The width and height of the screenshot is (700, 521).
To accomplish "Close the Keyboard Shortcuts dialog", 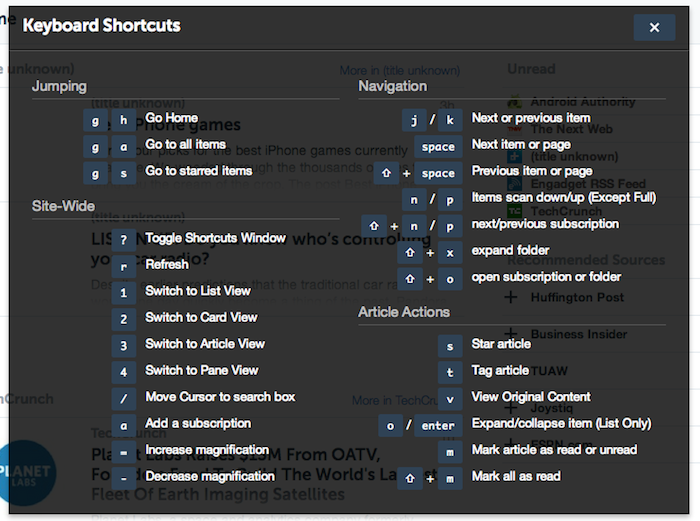I will coord(654,27).
